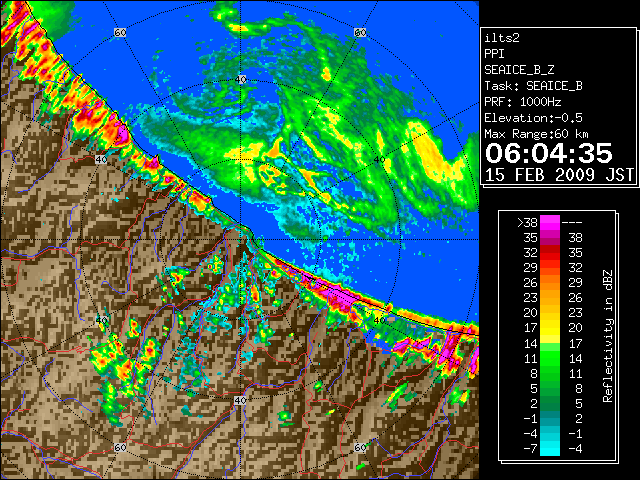Select the '40' label near the coast at east-southeast

click(380, 320)
